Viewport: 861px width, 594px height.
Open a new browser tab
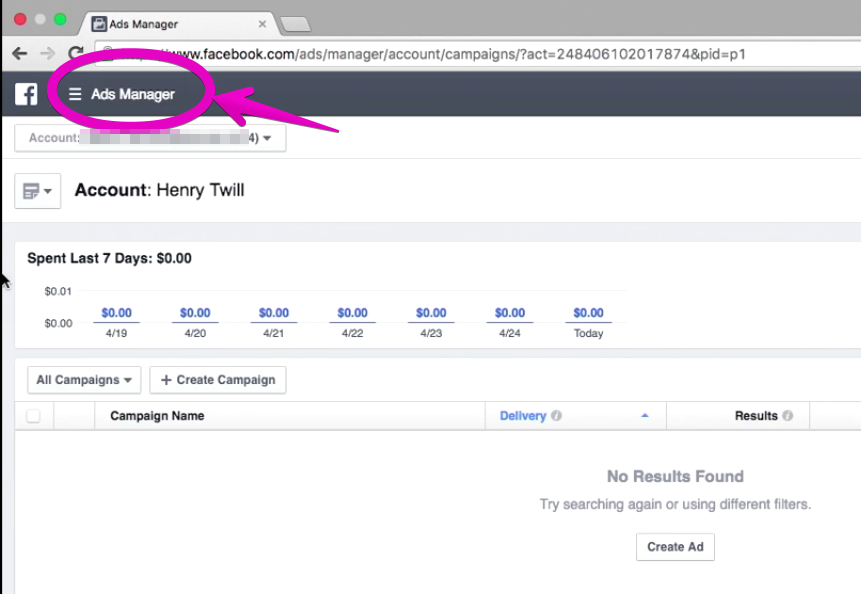tap(295, 24)
